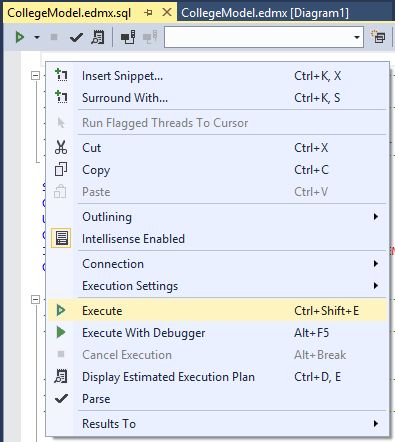This screenshot has height=442, width=395.
Task: Click the Ctrl+Shift+E shortcut text
Action: (327, 311)
